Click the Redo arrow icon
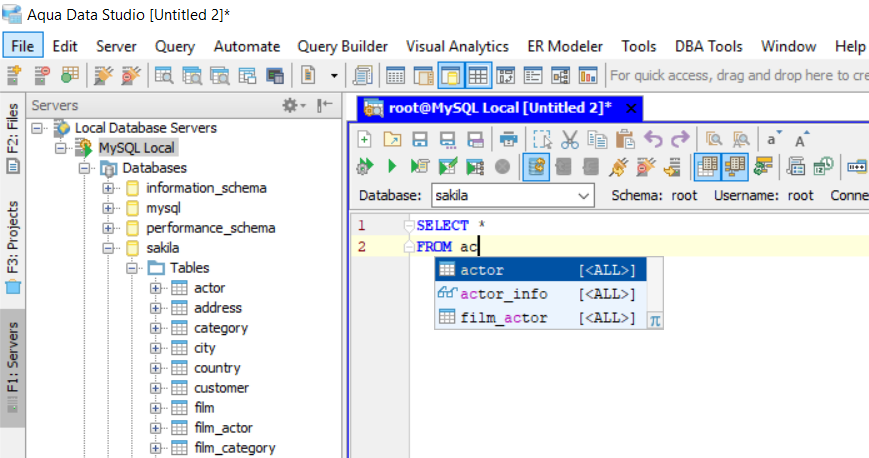 point(680,139)
